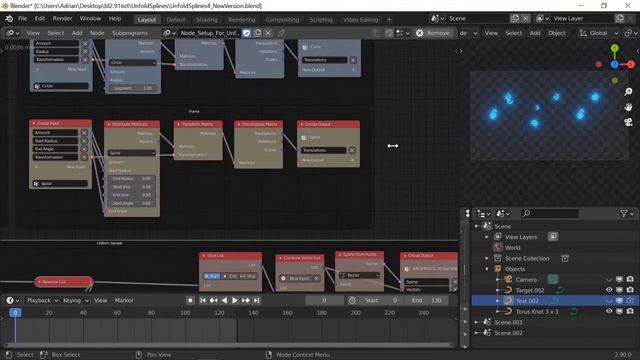
Task: Click the jump to start playback button
Action: point(203,300)
